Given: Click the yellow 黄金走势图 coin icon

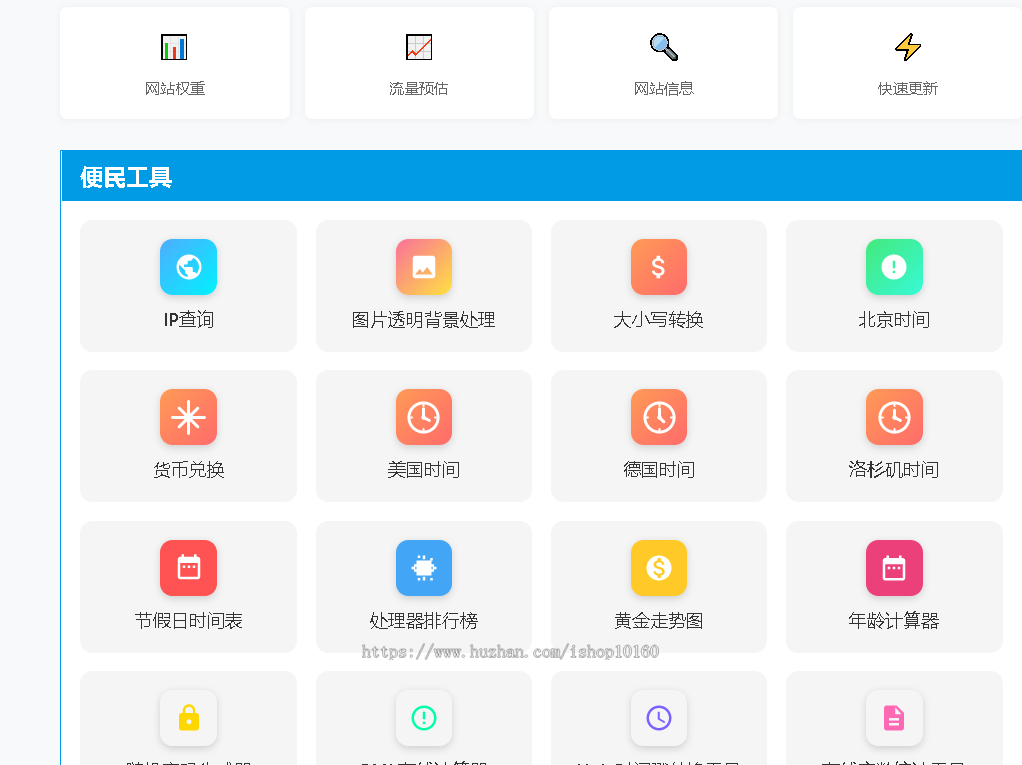Looking at the screenshot, I should (x=658, y=568).
